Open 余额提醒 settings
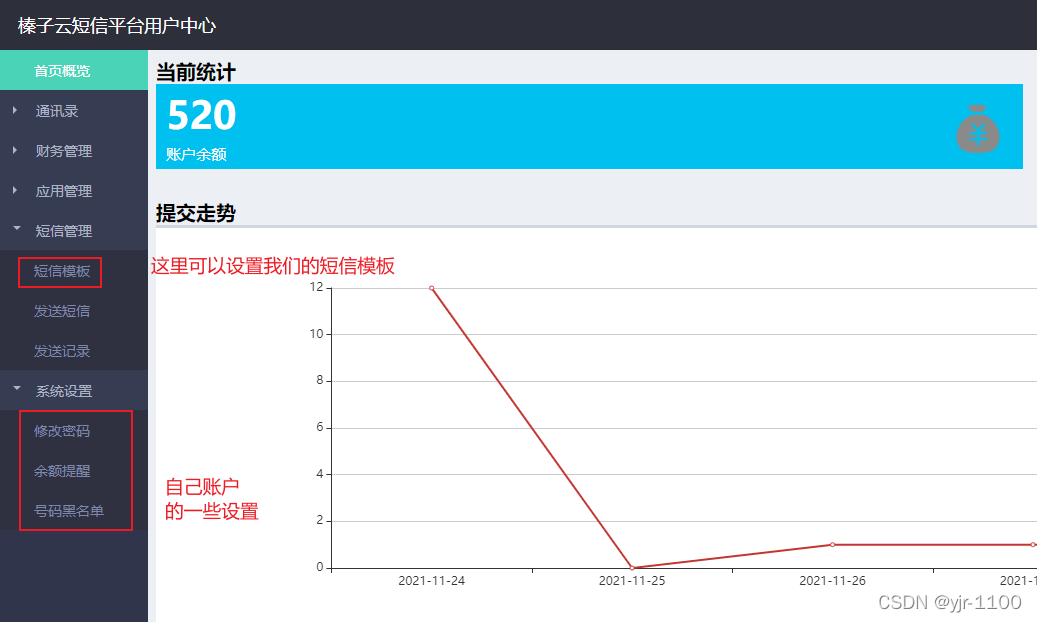The image size is (1037, 622). point(62,471)
